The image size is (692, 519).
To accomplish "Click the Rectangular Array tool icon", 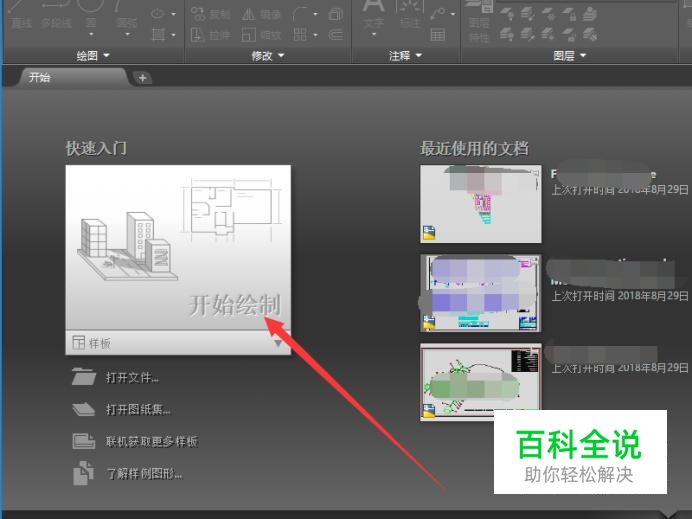I will 300,34.
